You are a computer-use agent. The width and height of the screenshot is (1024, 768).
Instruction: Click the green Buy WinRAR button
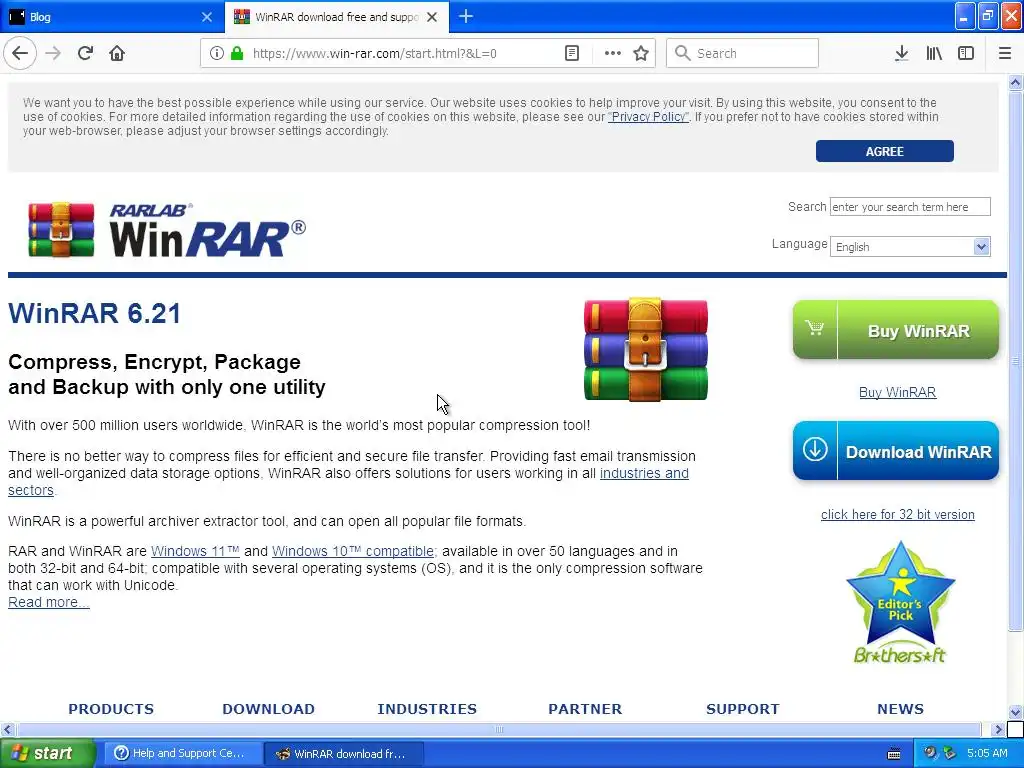point(895,330)
